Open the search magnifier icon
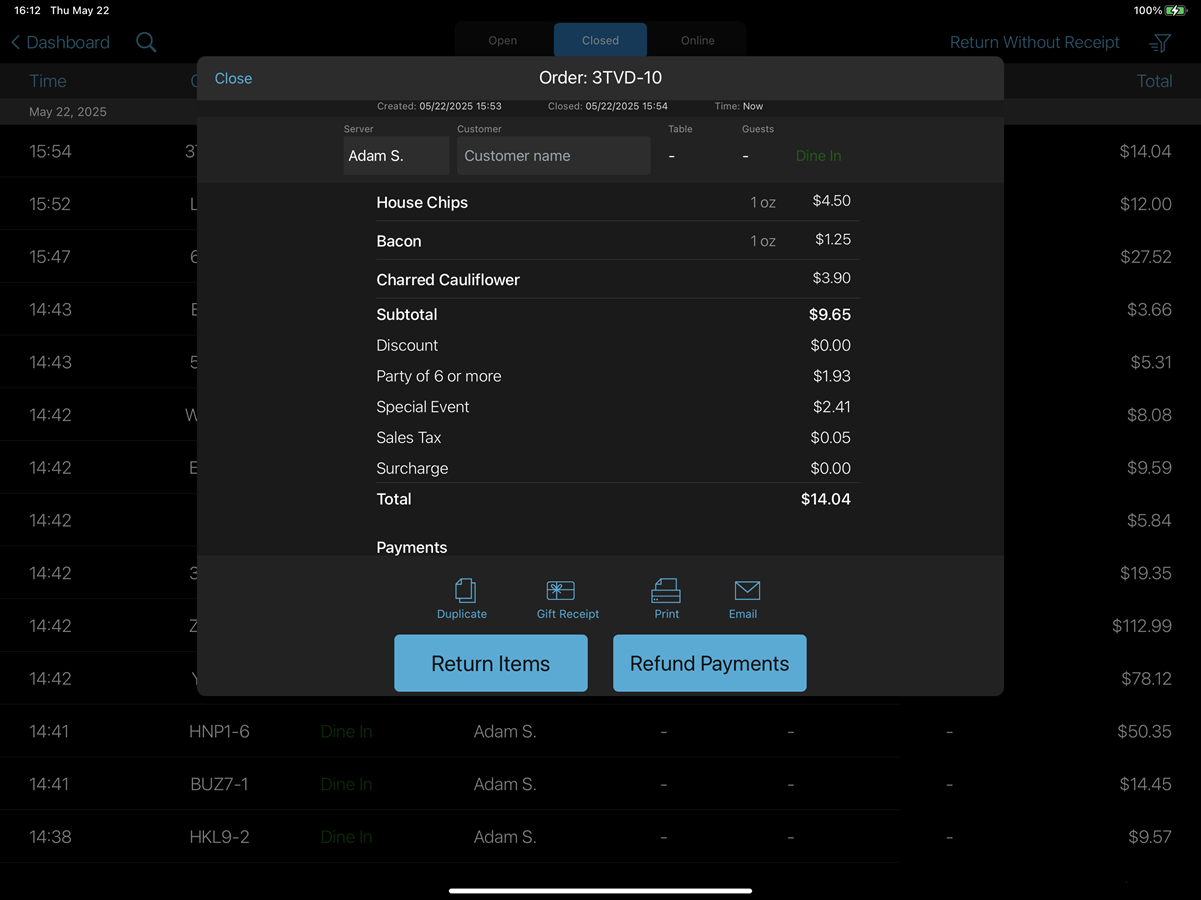Screen dimensions: 1201x900 (146, 42)
